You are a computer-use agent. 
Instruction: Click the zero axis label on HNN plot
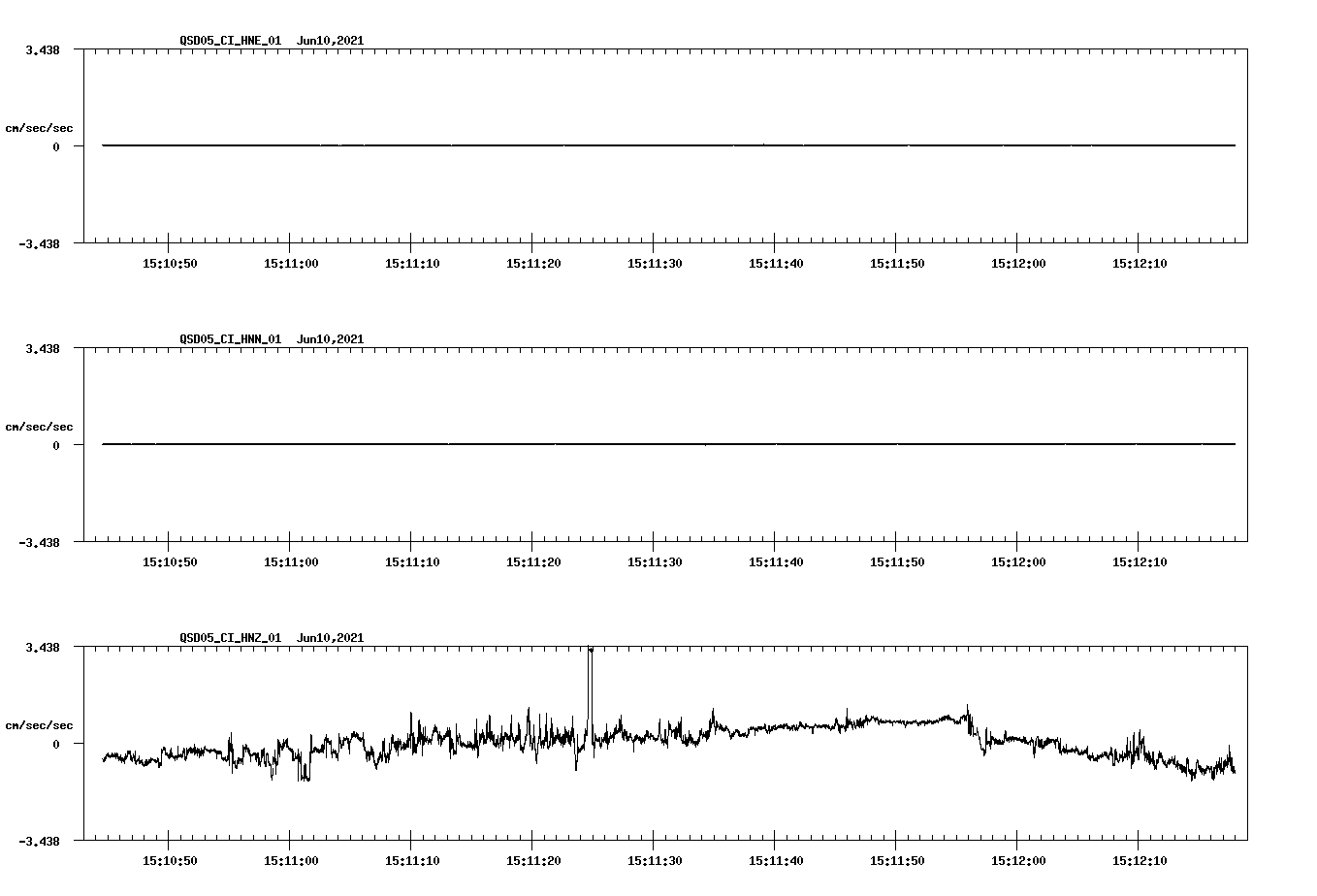point(56,446)
